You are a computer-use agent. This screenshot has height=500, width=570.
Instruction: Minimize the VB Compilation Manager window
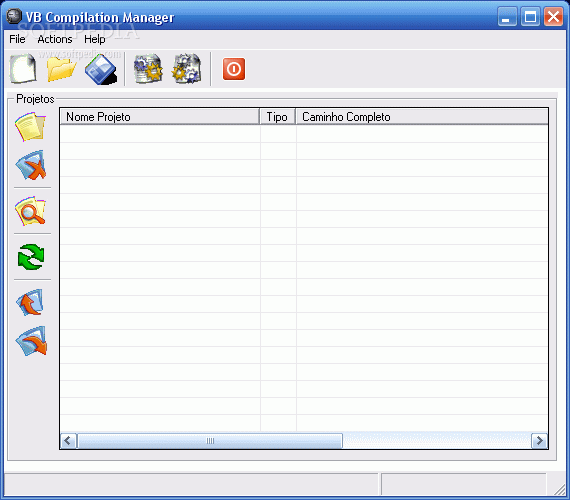507,17
